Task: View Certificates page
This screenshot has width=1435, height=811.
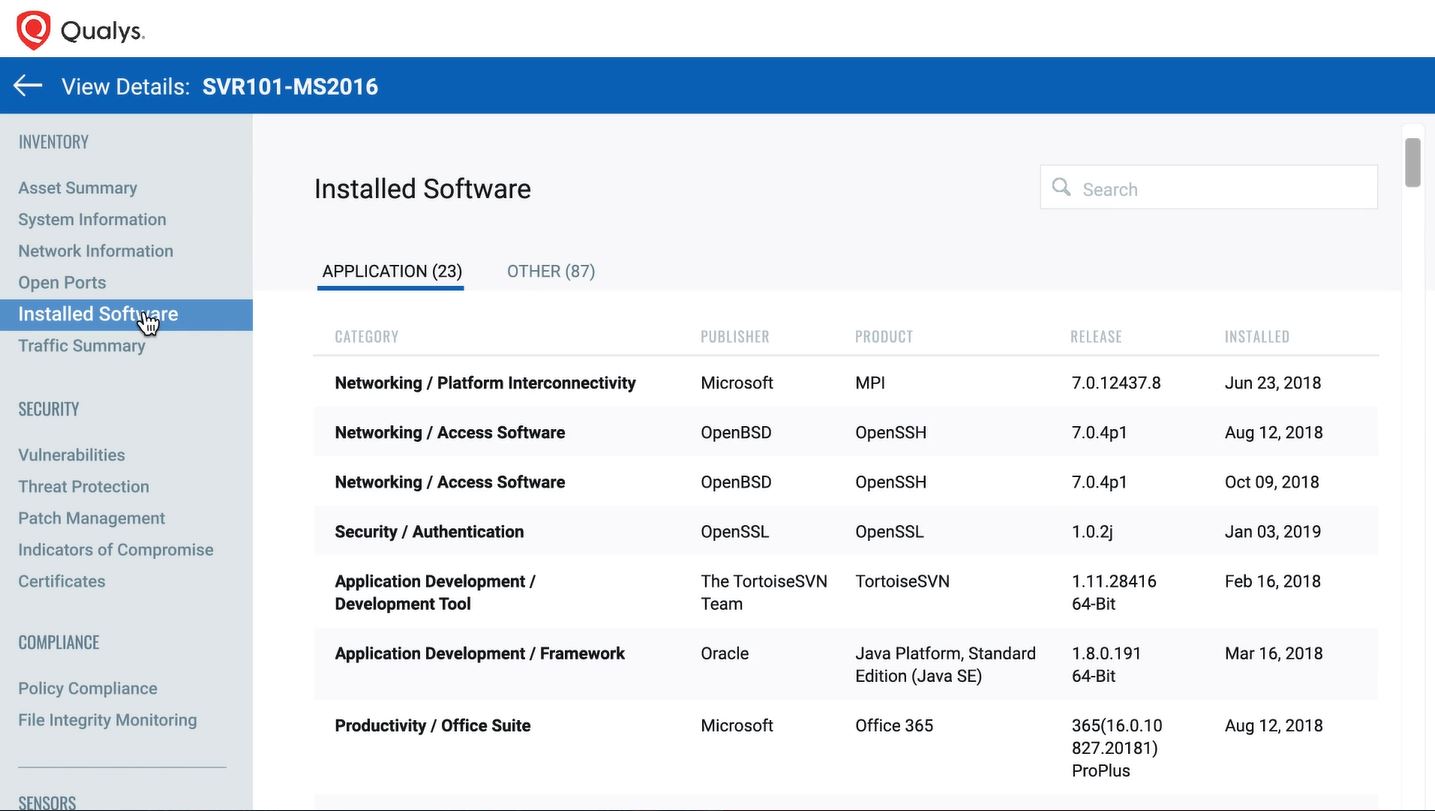Action: point(62,581)
